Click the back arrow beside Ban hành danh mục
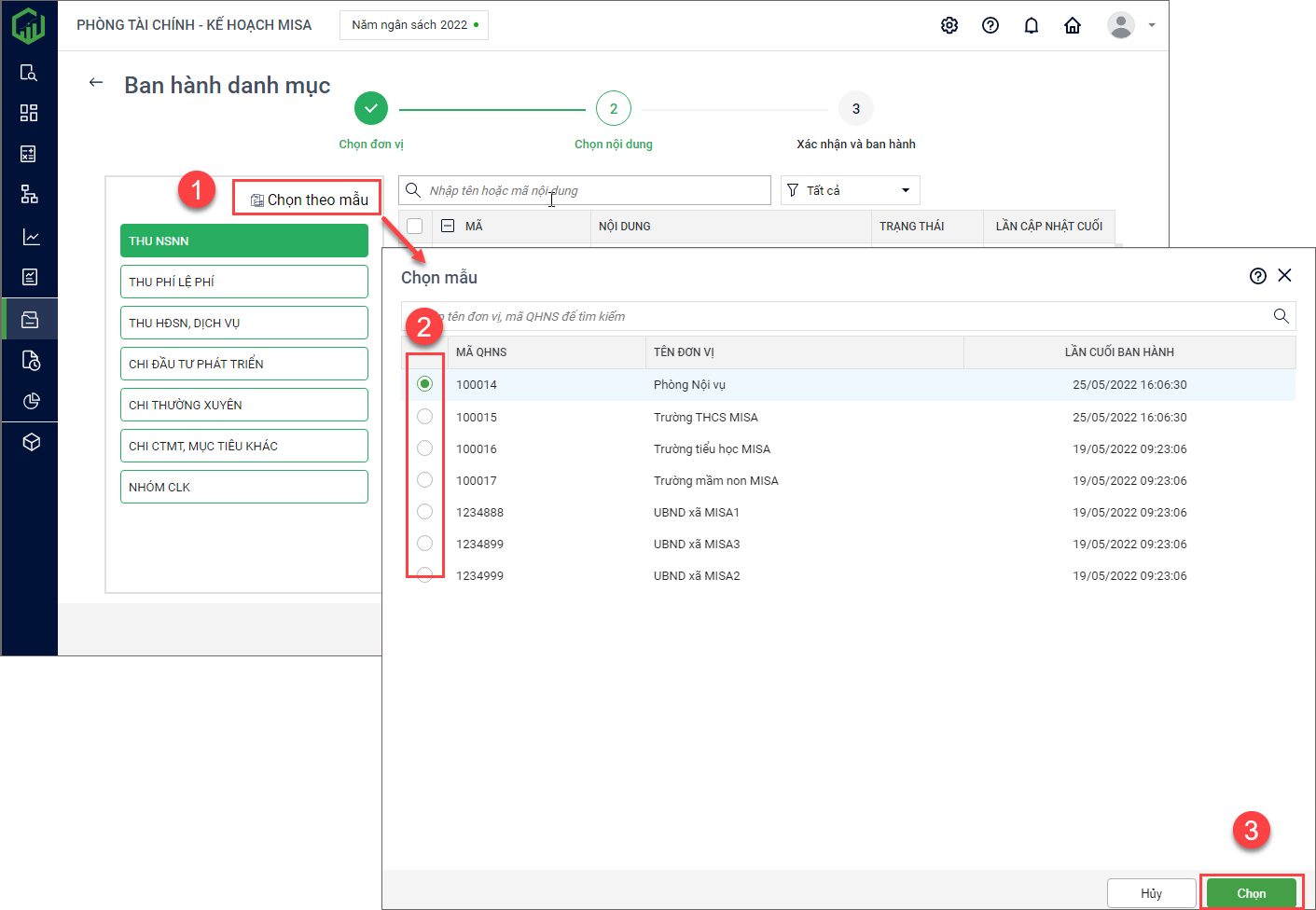 pyautogui.click(x=95, y=83)
